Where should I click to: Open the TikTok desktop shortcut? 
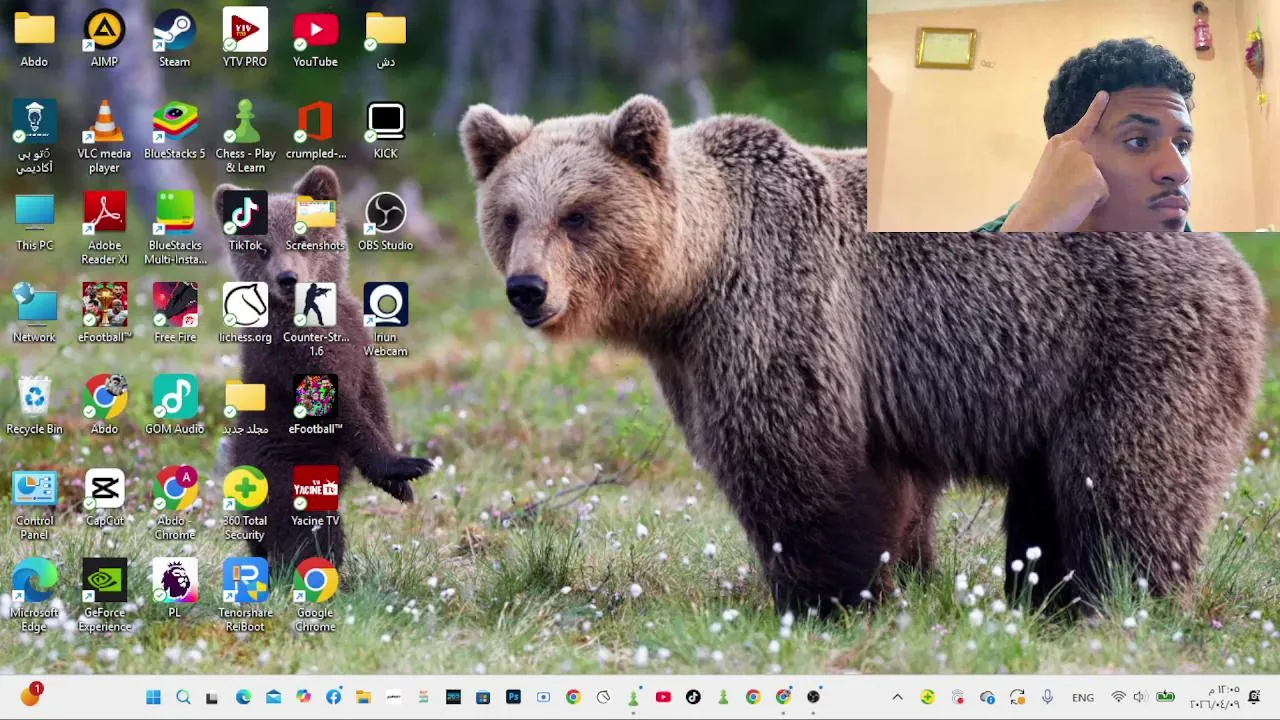[x=245, y=222]
